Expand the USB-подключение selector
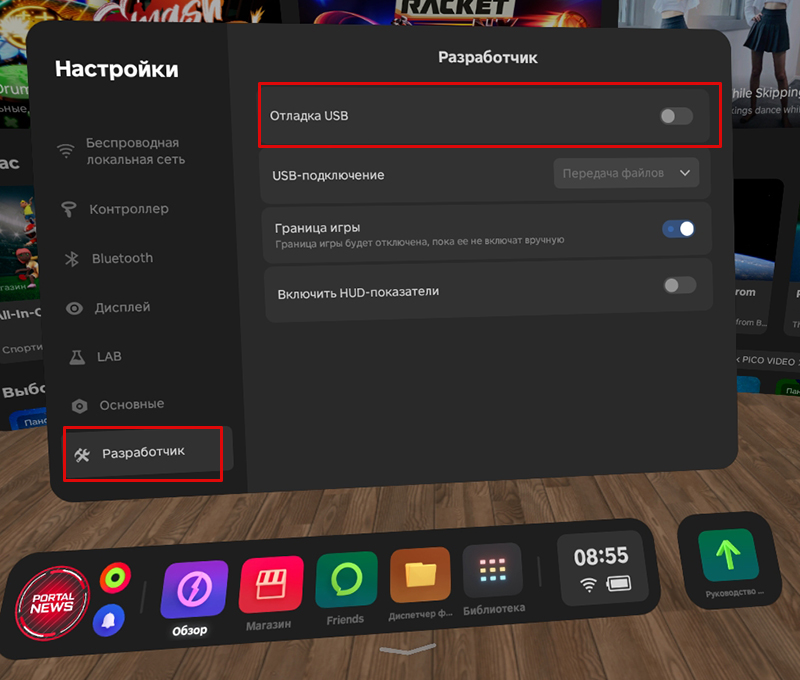 (626, 172)
